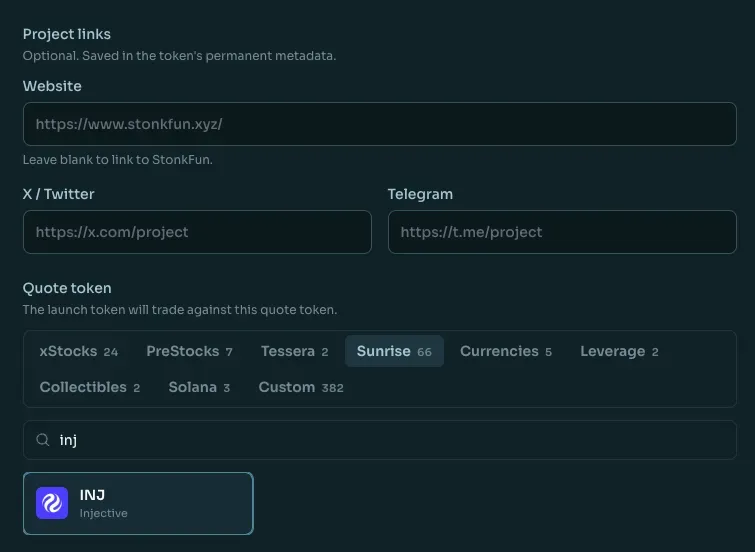
Task: Switch to the PreStocks tab
Action: [x=189, y=351]
